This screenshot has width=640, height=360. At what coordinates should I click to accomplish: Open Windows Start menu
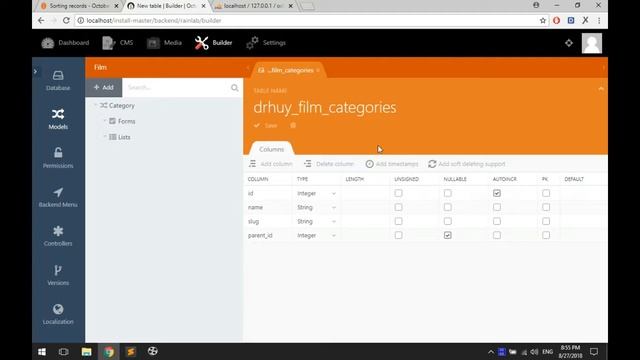tap(42, 351)
